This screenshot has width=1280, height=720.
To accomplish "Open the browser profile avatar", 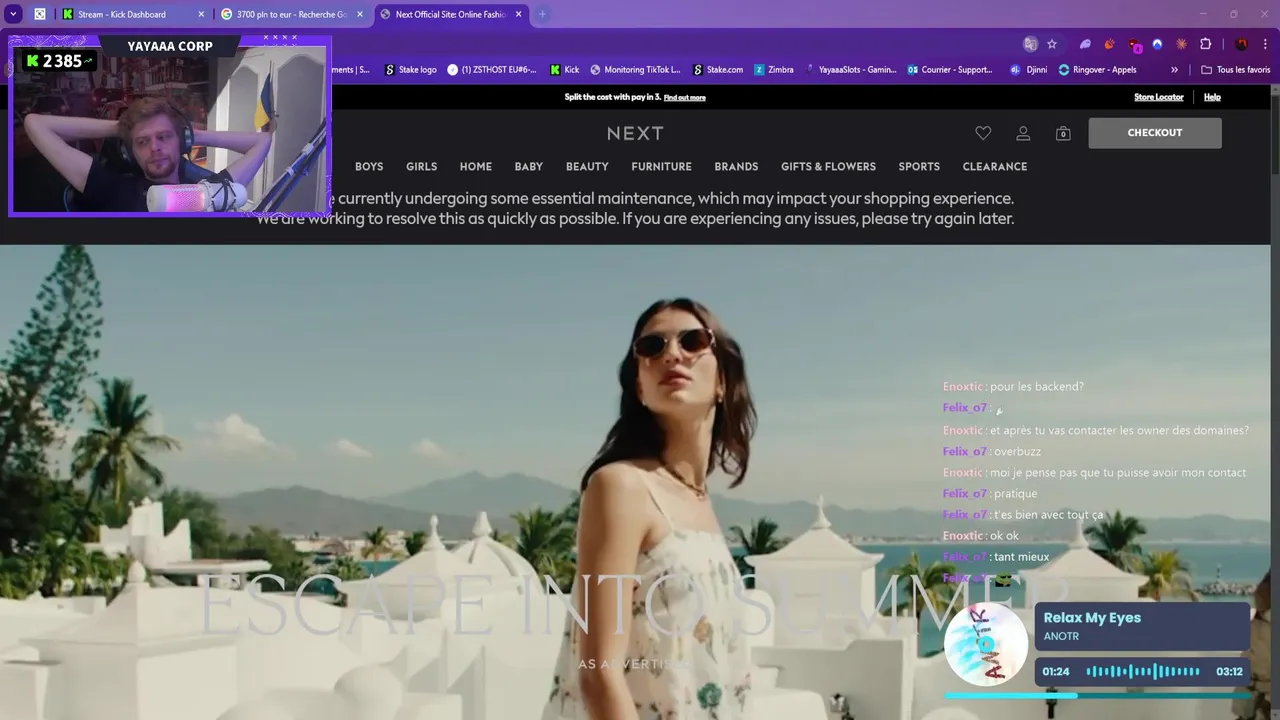I will pyautogui.click(x=1242, y=44).
